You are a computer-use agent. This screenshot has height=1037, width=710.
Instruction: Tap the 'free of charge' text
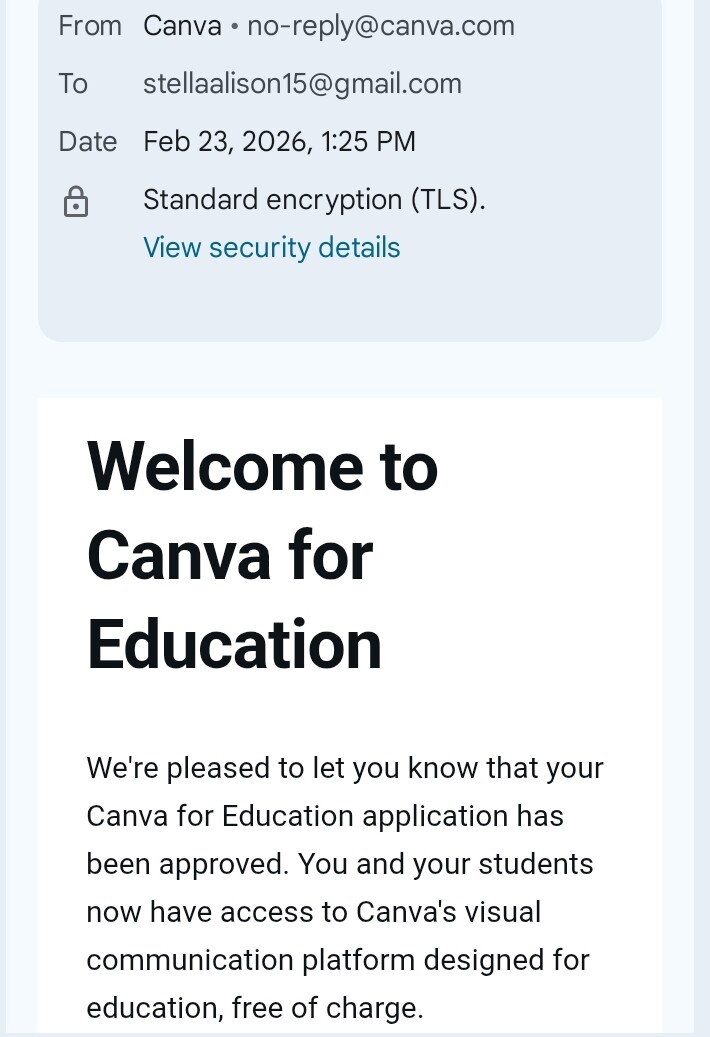click(x=325, y=1008)
